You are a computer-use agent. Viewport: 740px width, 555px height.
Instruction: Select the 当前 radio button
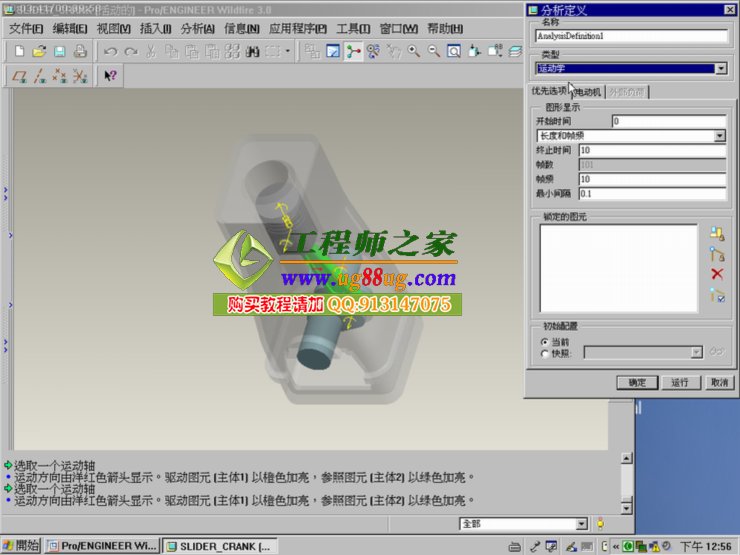(544, 341)
